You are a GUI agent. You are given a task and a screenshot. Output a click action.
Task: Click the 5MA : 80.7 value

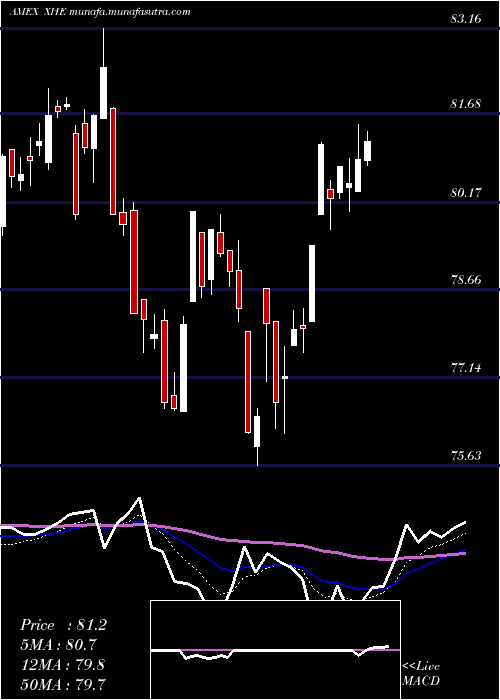click(x=58, y=645)
